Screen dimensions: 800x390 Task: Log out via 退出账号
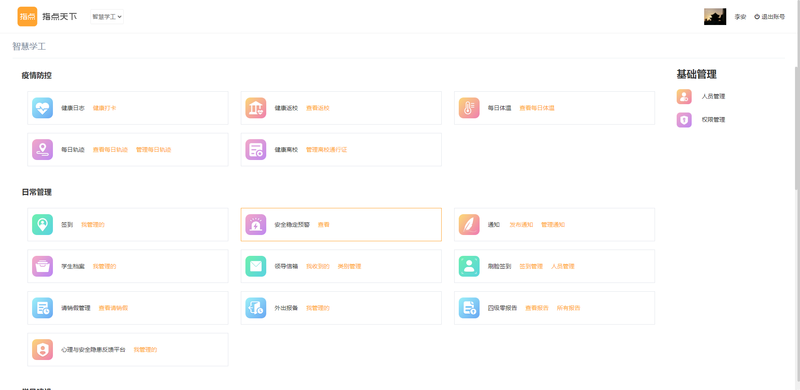tap(769, 17)
